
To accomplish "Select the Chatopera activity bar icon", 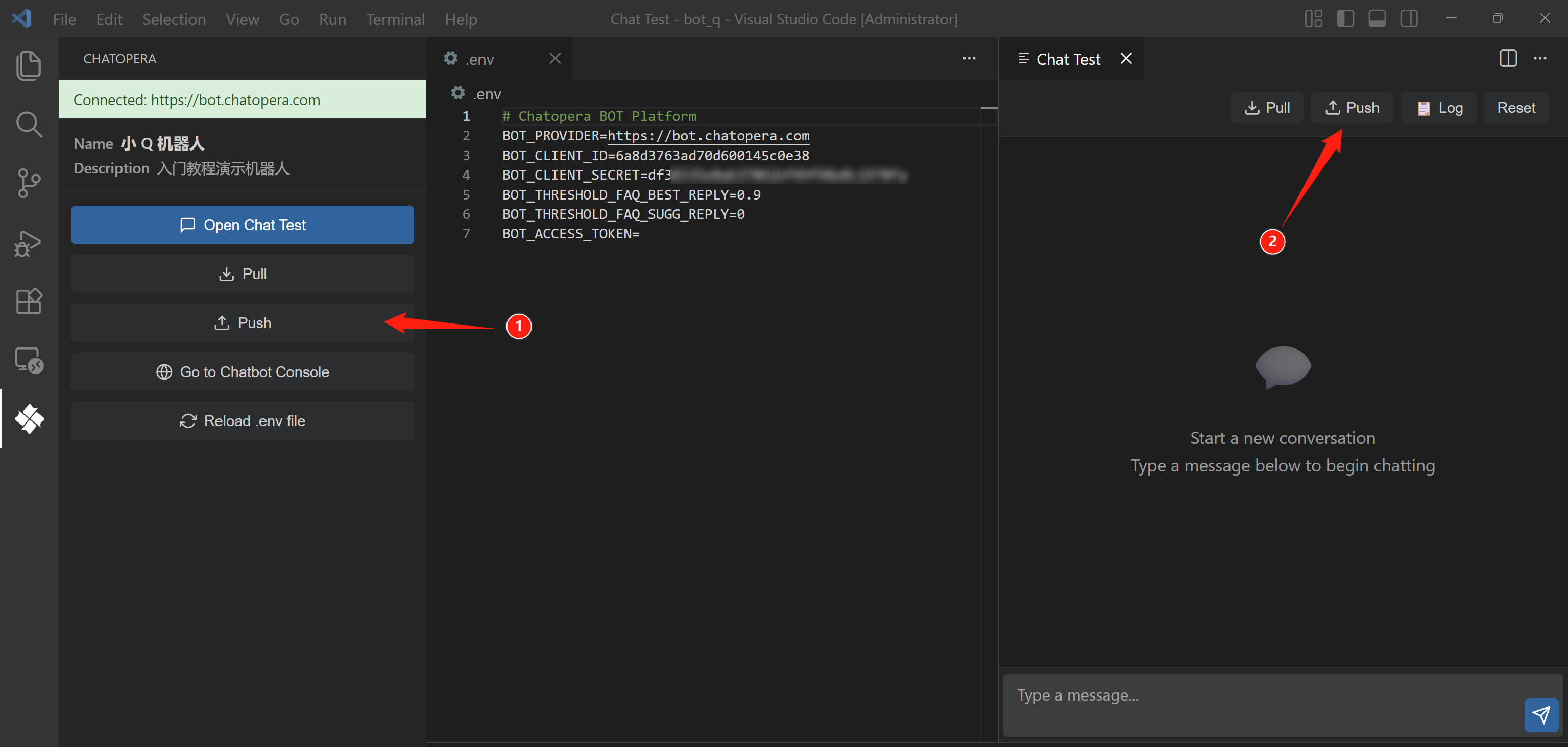I will [x=29, y=419].
